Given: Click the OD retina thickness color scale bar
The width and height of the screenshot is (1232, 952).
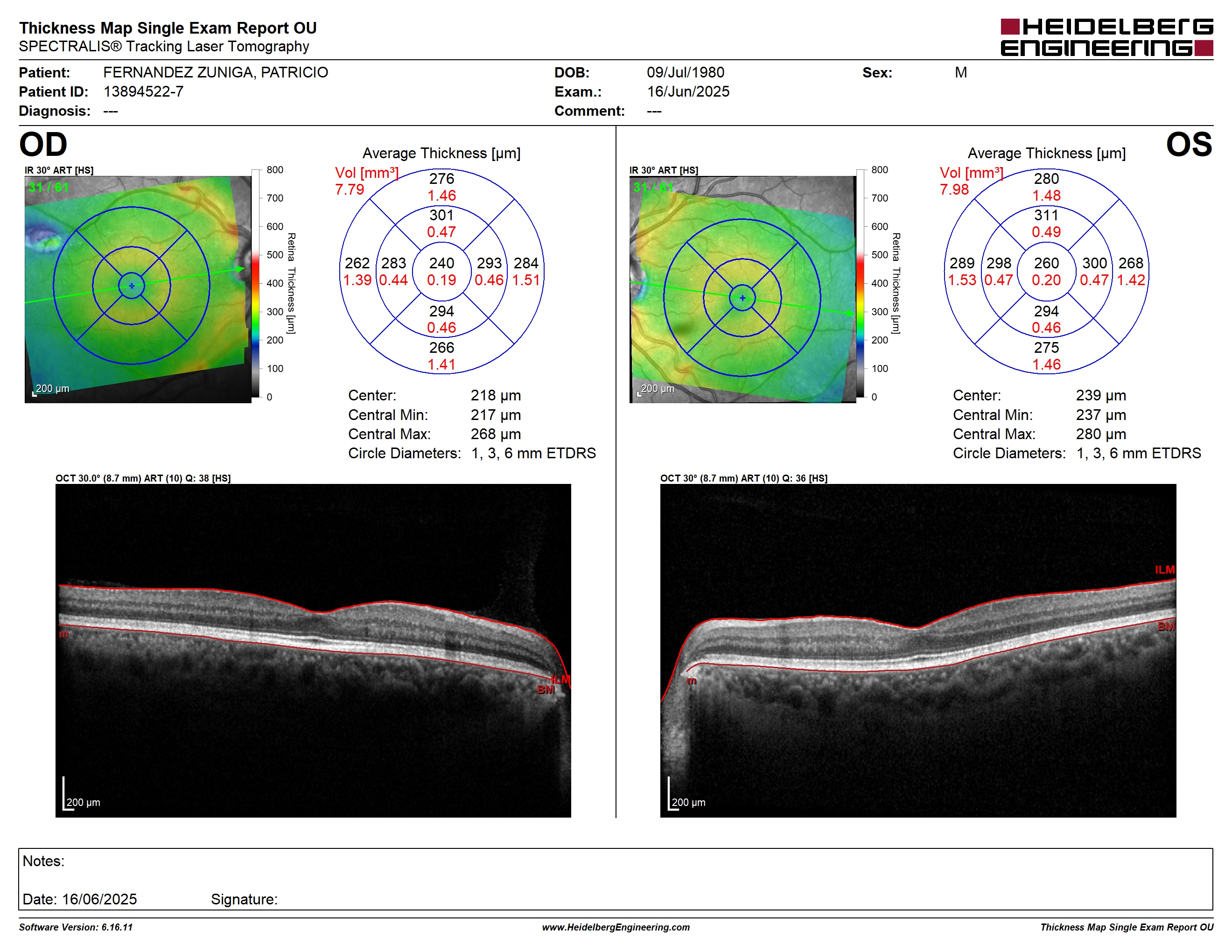Looking at the screenshot, I should pyautogui.click(x=256, y=283).
